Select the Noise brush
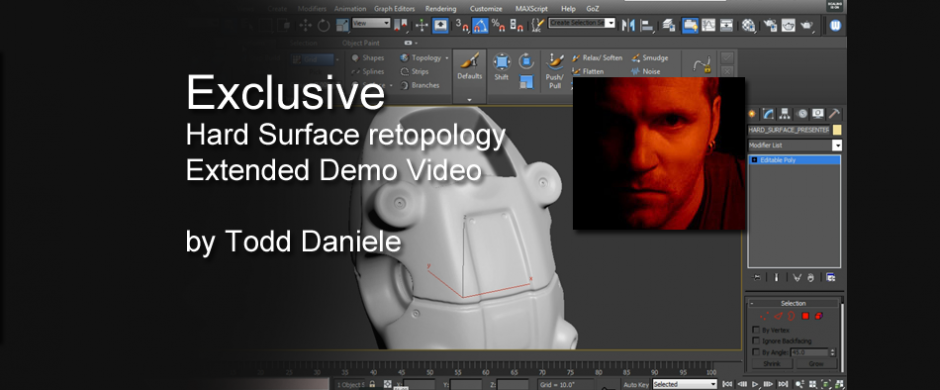This screenshot has width=940, height=390. [x=646, y=71]
